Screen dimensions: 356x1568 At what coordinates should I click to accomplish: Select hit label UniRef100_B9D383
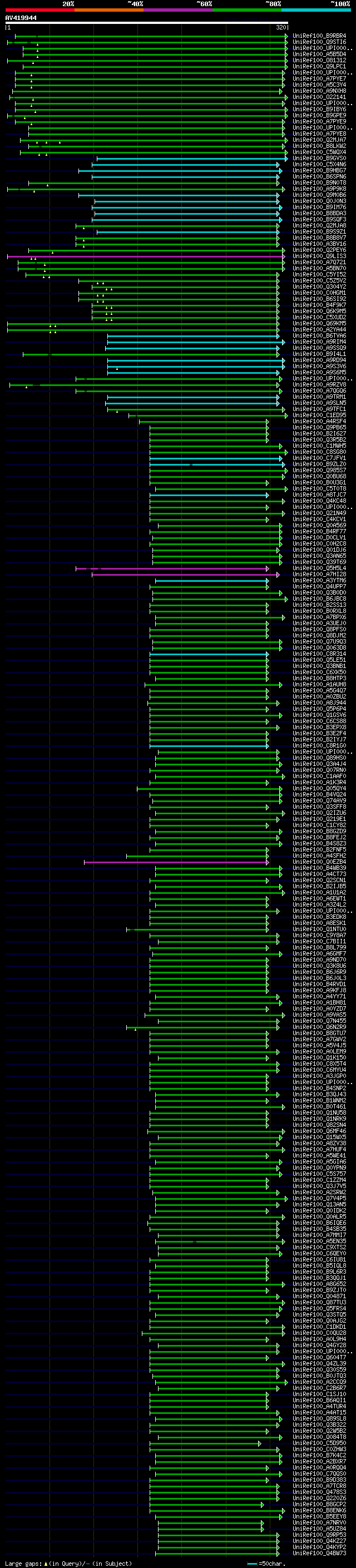(x=319, y=1479)
